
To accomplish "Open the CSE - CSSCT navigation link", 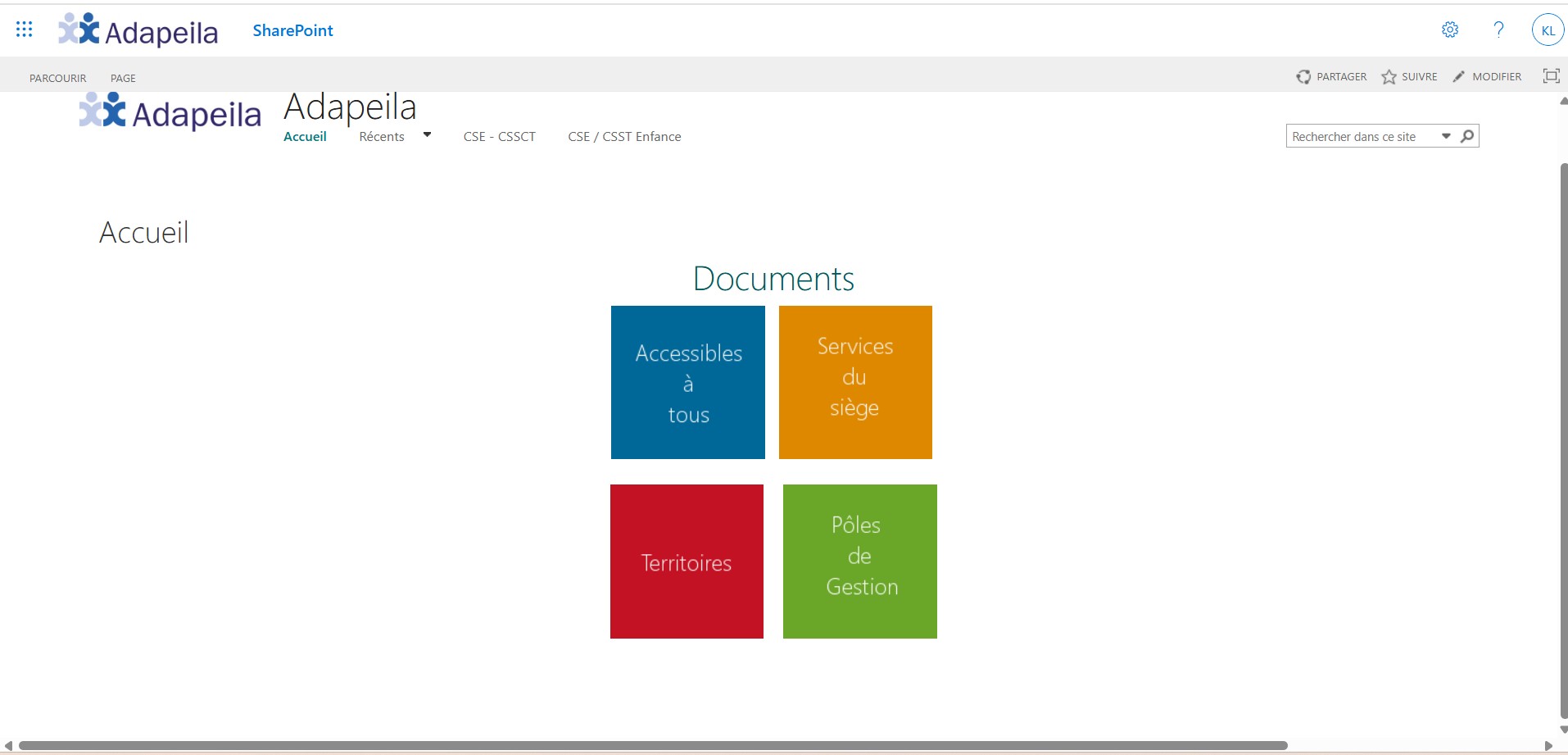I will (x=500, y=137).
